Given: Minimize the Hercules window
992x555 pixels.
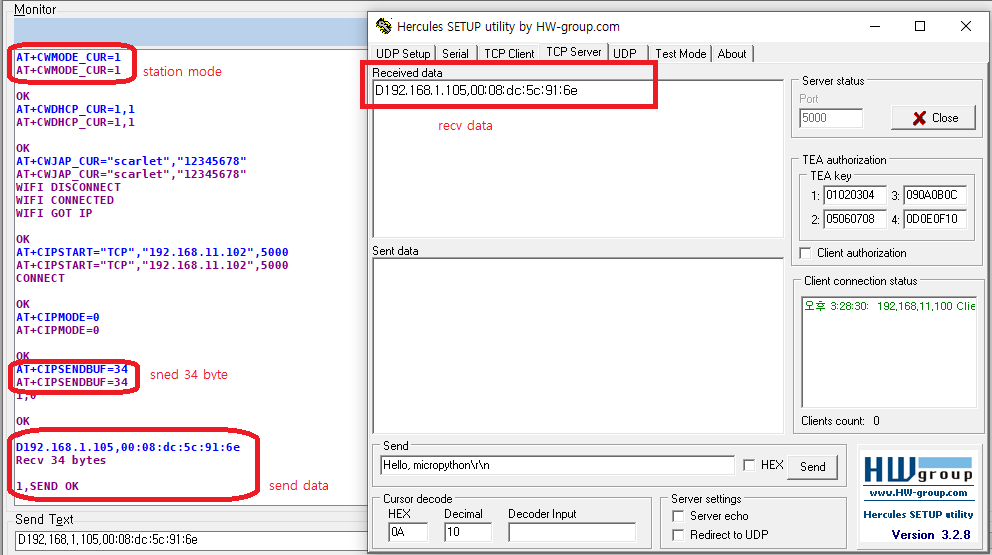Looking at the screenshot, I should click(x=875, y=27).
